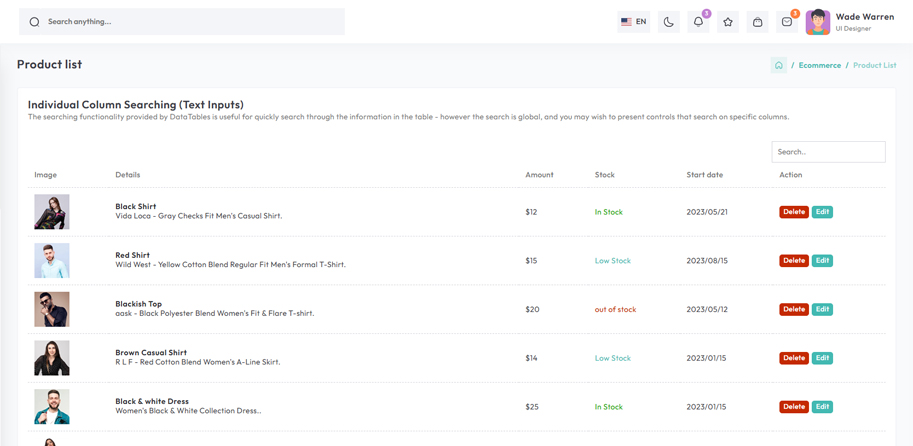Toggle dark mode moon icon

coord(669,22)
